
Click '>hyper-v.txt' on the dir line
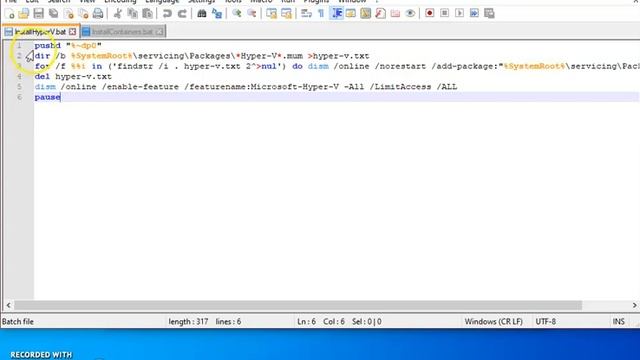pyautogui.click(x=338, y=56)
